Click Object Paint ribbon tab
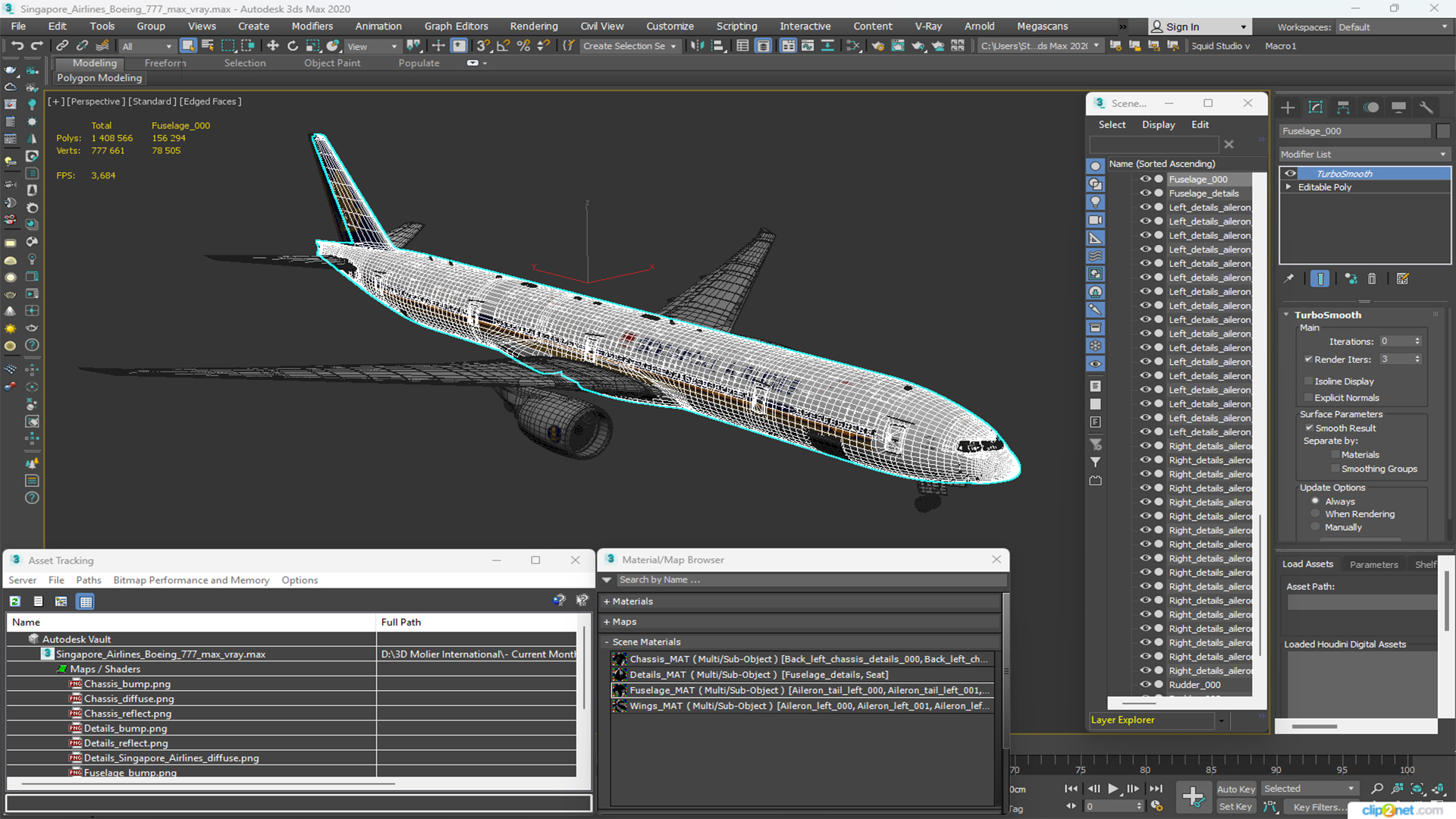 [x=332, y=63]
